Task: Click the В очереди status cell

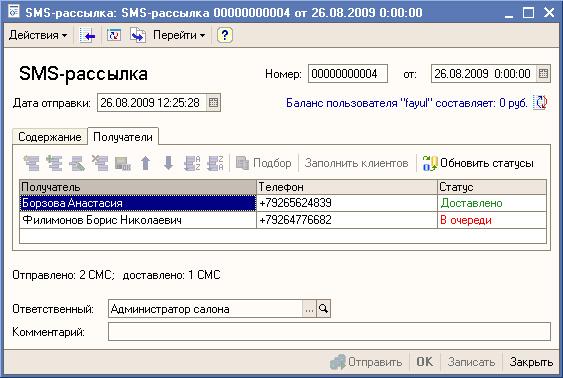Action: pos(492,220)
